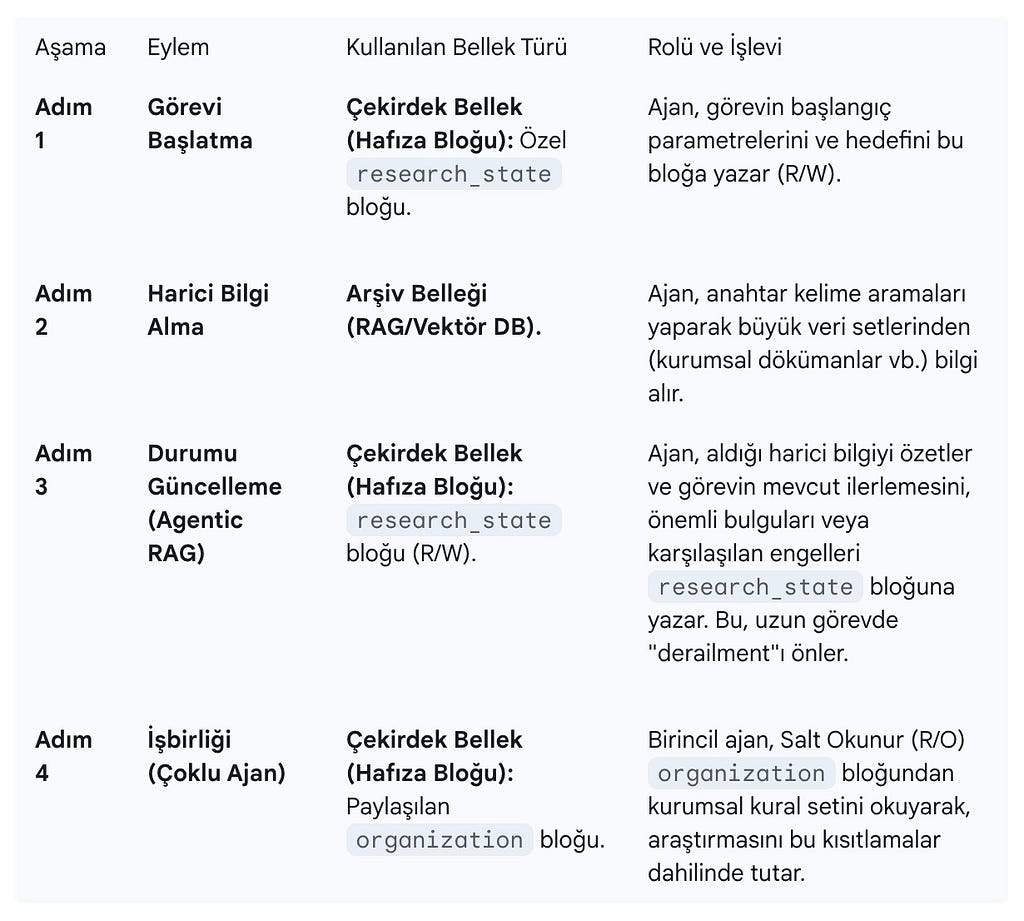Screen dimensions: 1024x921
Task: Select the Adım 4 row label
Action: click(63, 756)
